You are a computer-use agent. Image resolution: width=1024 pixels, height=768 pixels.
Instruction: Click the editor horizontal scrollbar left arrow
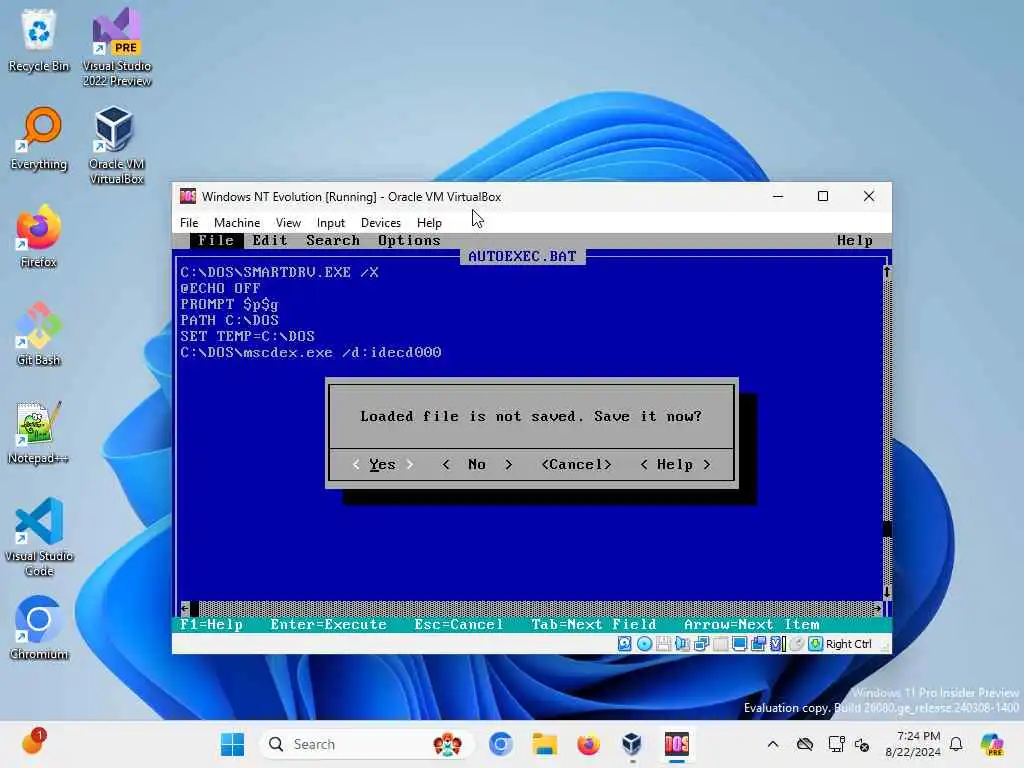[185, 609]
